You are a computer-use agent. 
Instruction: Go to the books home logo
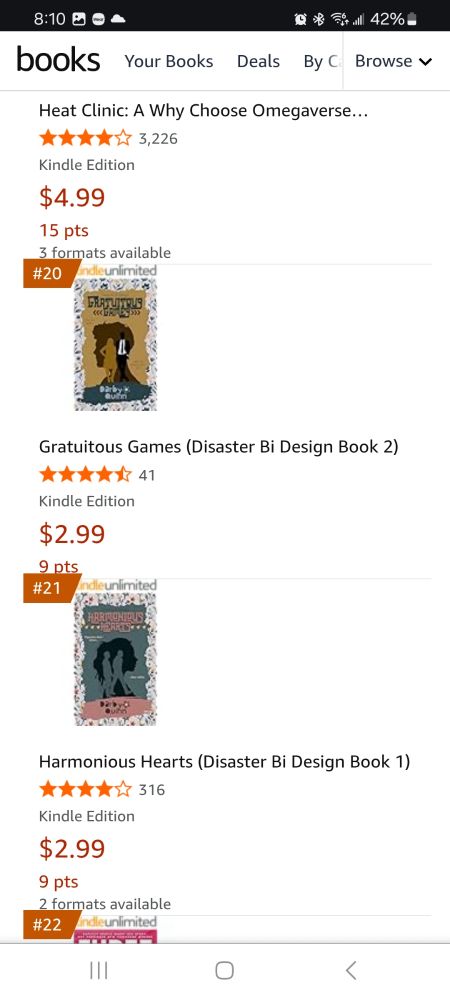tap(58, 61)
